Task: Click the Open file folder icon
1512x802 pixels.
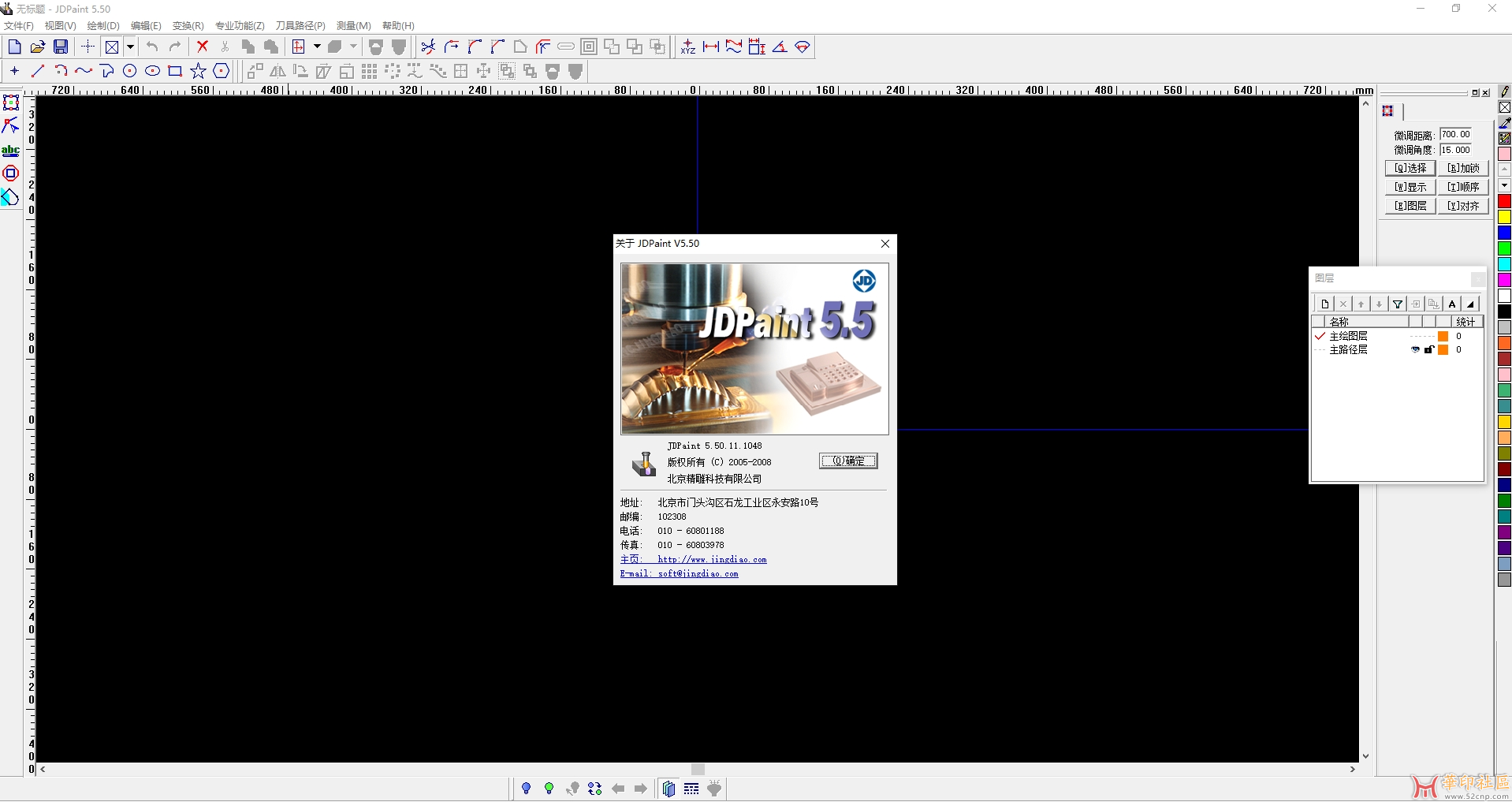Action: tap(37, 47)
